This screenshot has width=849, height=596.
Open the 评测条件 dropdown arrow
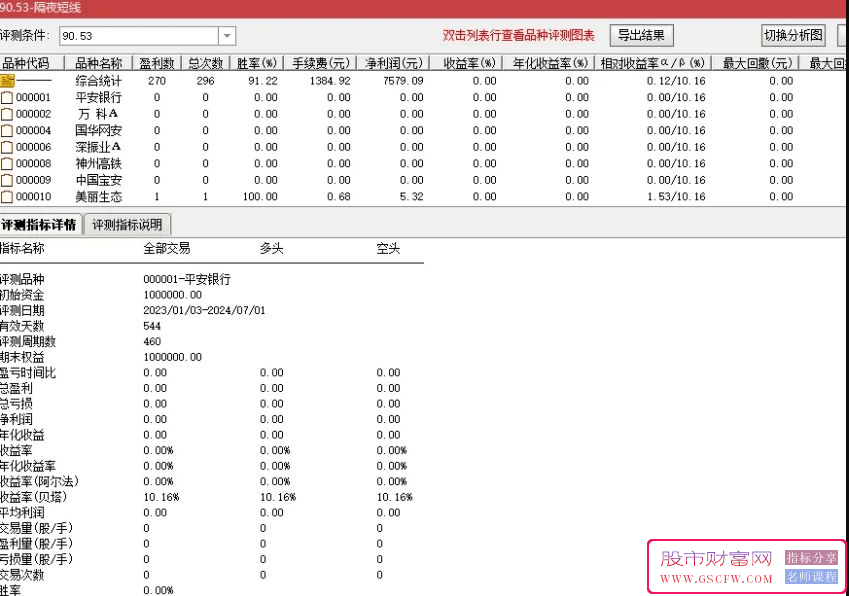pos(227,36)
